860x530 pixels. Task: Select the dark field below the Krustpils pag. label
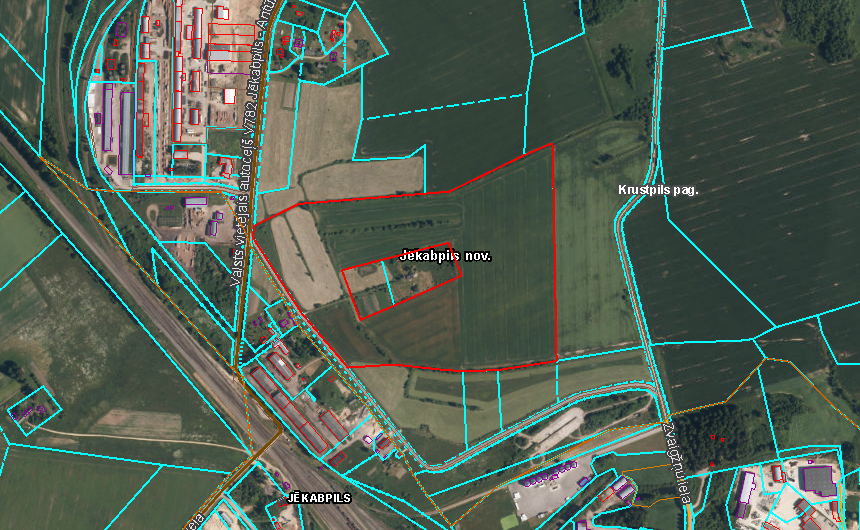coord(700,270)
